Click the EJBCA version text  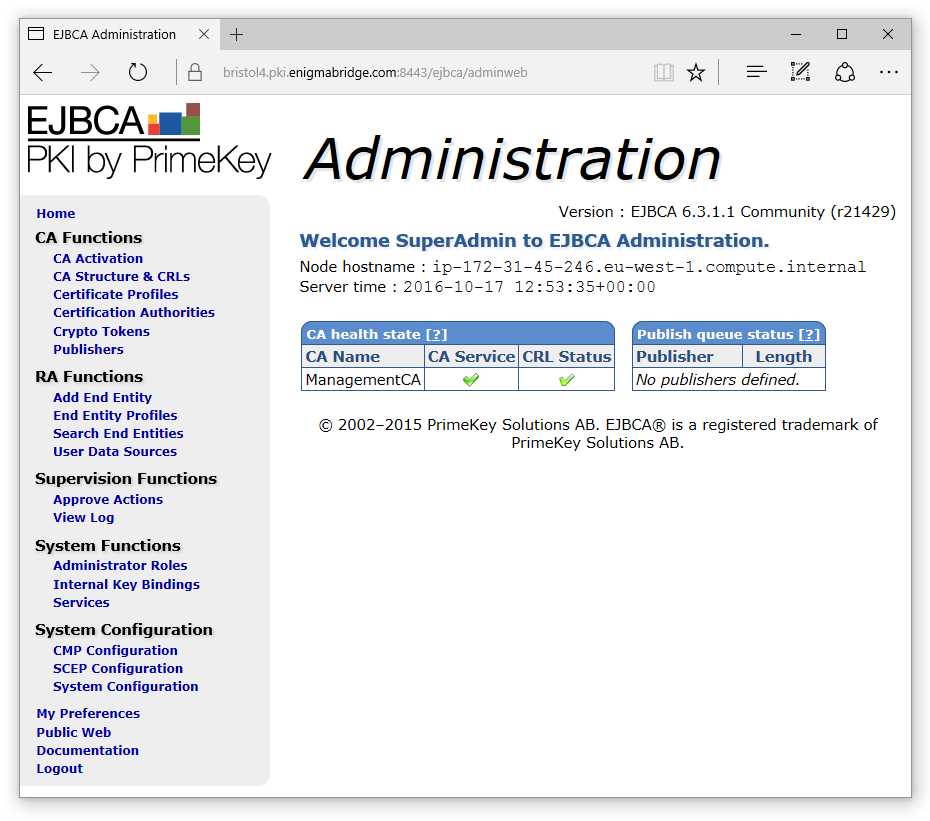(x=727, y=212)
